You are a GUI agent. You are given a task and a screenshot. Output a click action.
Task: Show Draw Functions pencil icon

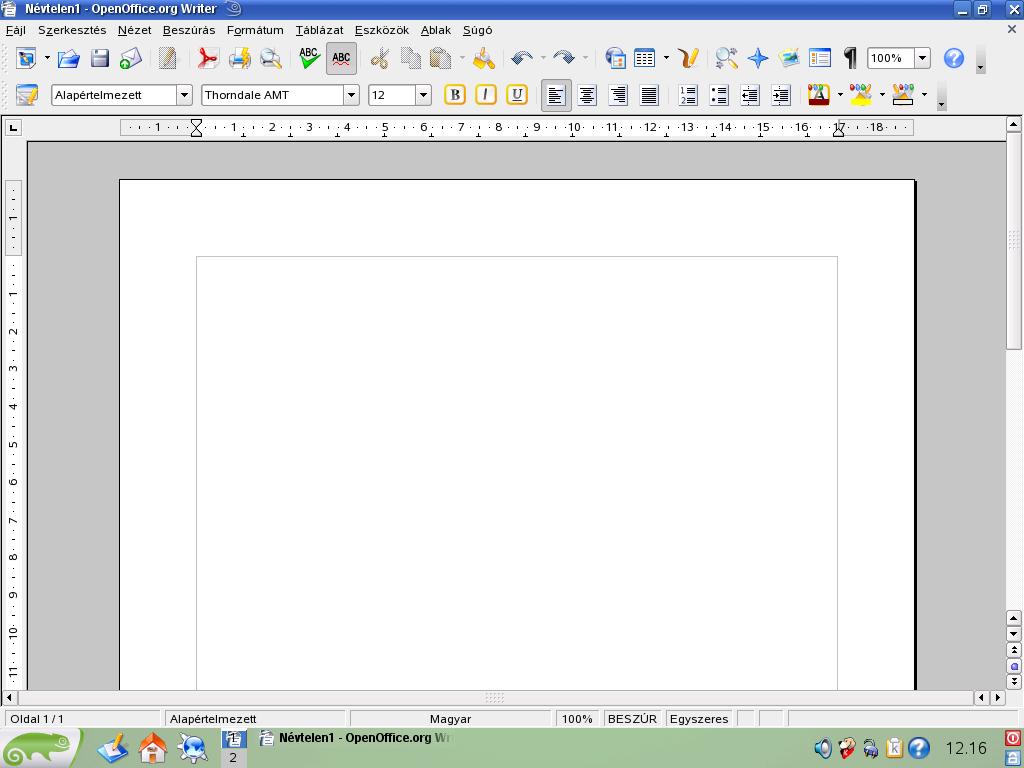pyautogui.click(x=688, y=58)
